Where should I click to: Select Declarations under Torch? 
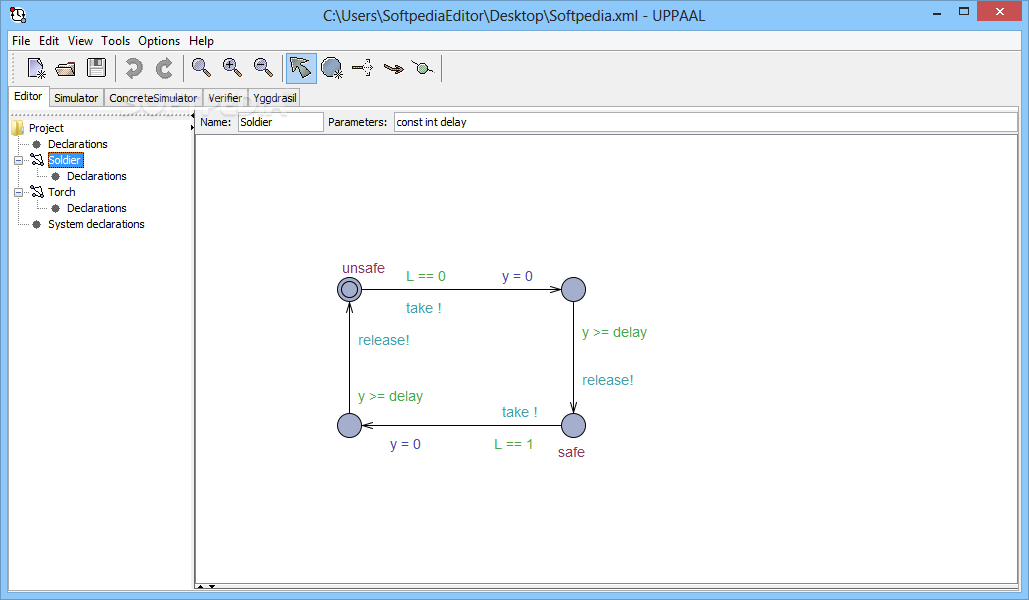pos(96,208)
